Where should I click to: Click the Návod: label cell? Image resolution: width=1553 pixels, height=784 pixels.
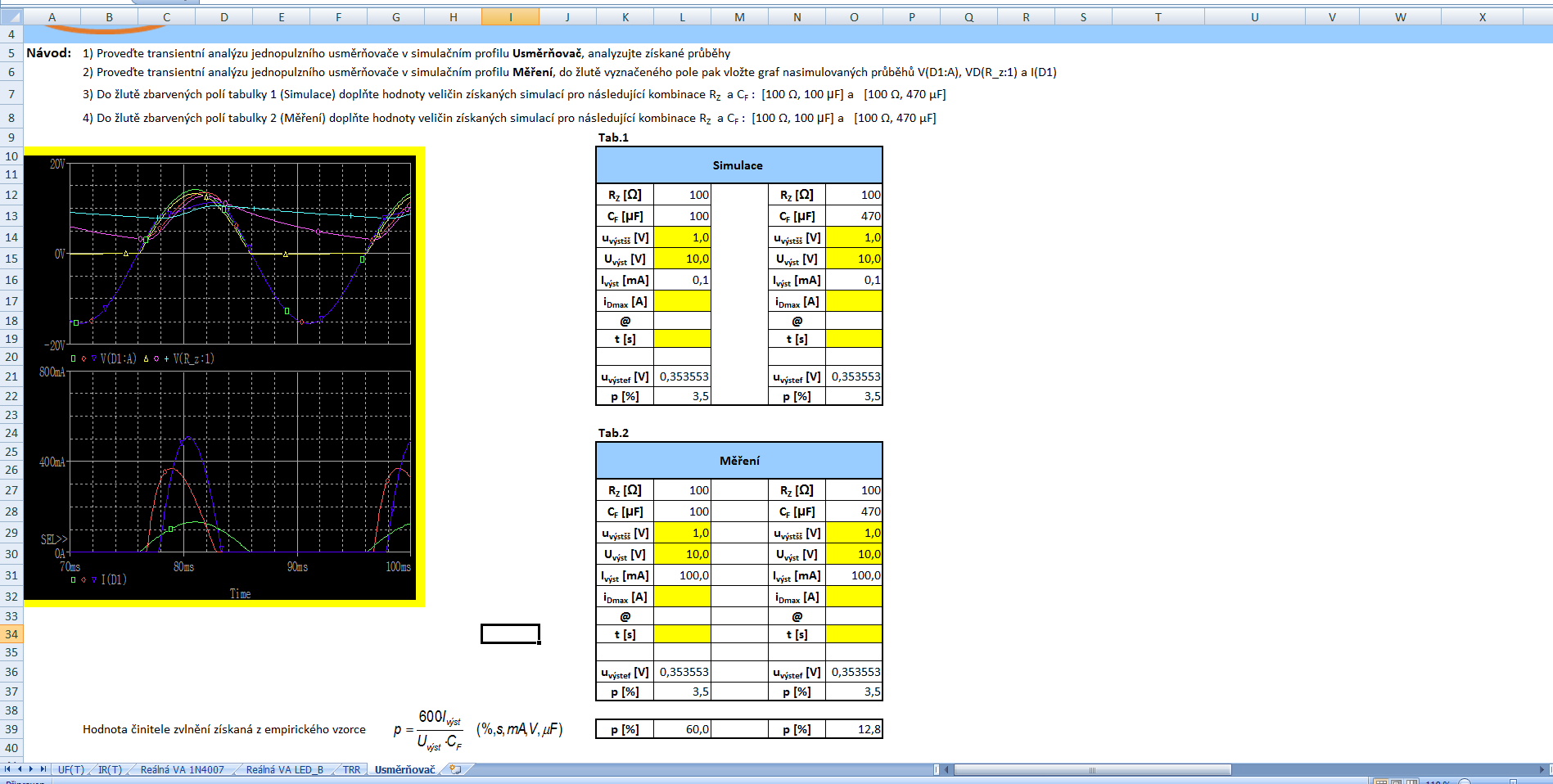48,53
